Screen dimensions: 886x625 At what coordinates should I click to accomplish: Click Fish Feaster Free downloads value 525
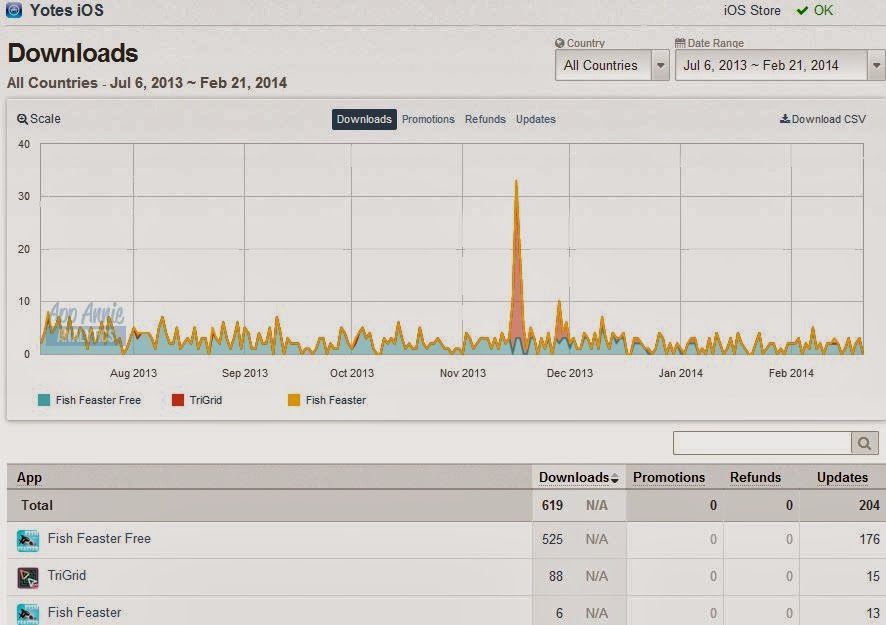tap(552, 539)
